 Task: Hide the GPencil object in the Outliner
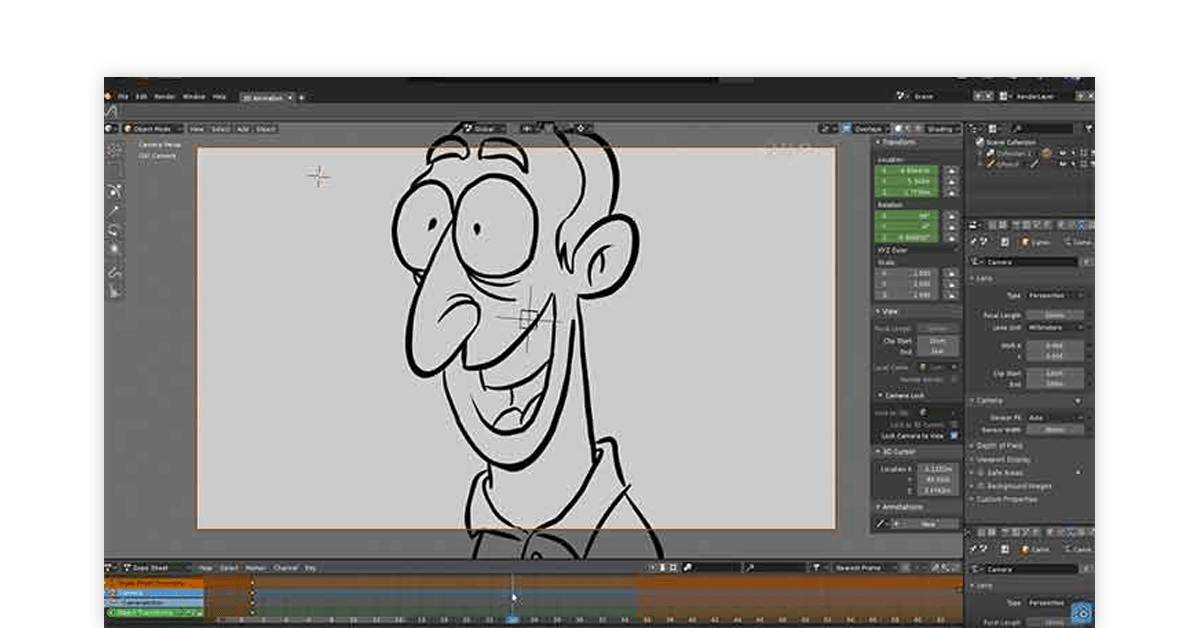[1064, 162]
